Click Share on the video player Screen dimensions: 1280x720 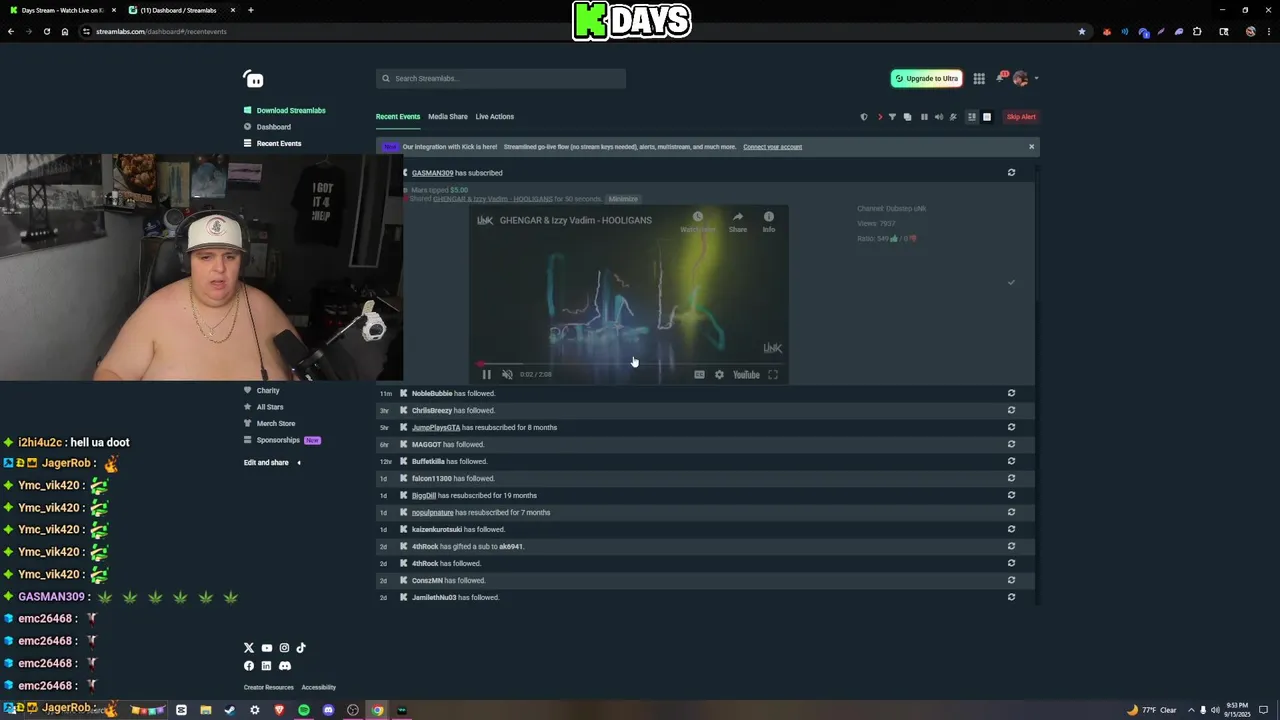pos(737,221)
